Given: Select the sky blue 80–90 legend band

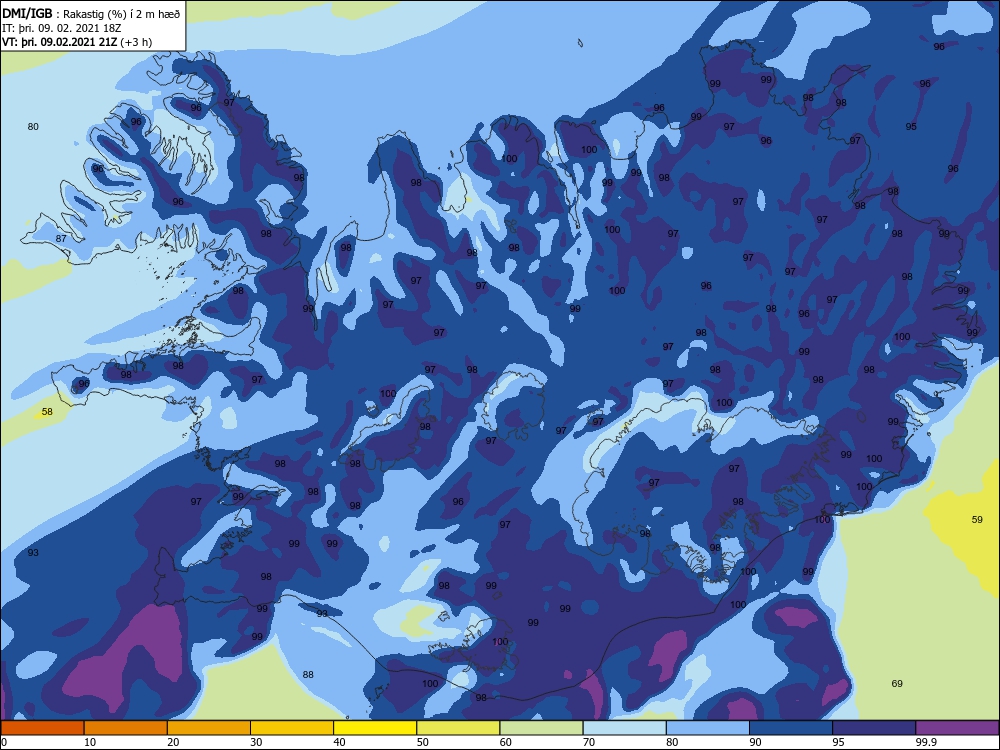Looking at the screenshot, I should 708,728.
